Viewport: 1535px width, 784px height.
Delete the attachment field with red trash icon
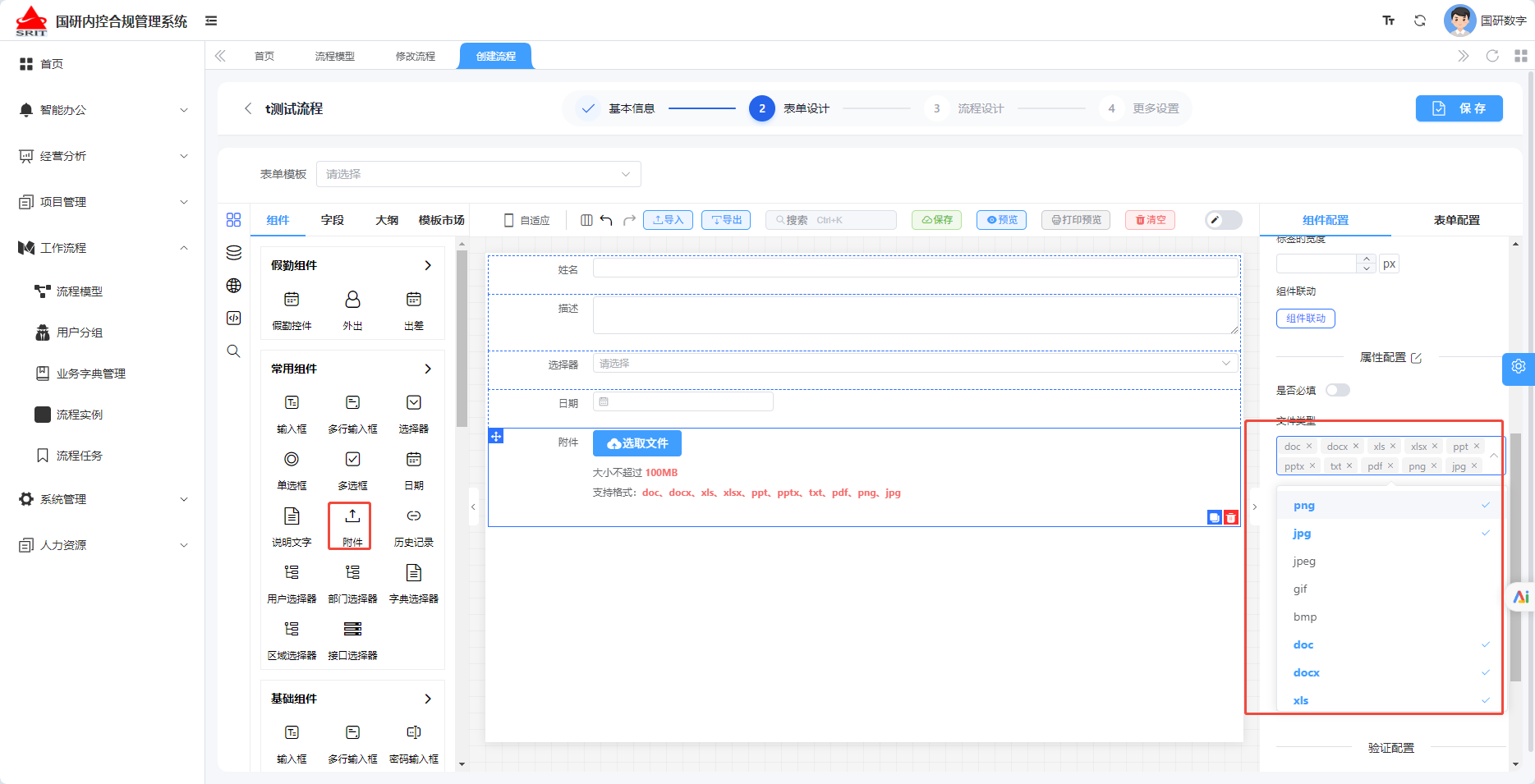click(1230, 517)
